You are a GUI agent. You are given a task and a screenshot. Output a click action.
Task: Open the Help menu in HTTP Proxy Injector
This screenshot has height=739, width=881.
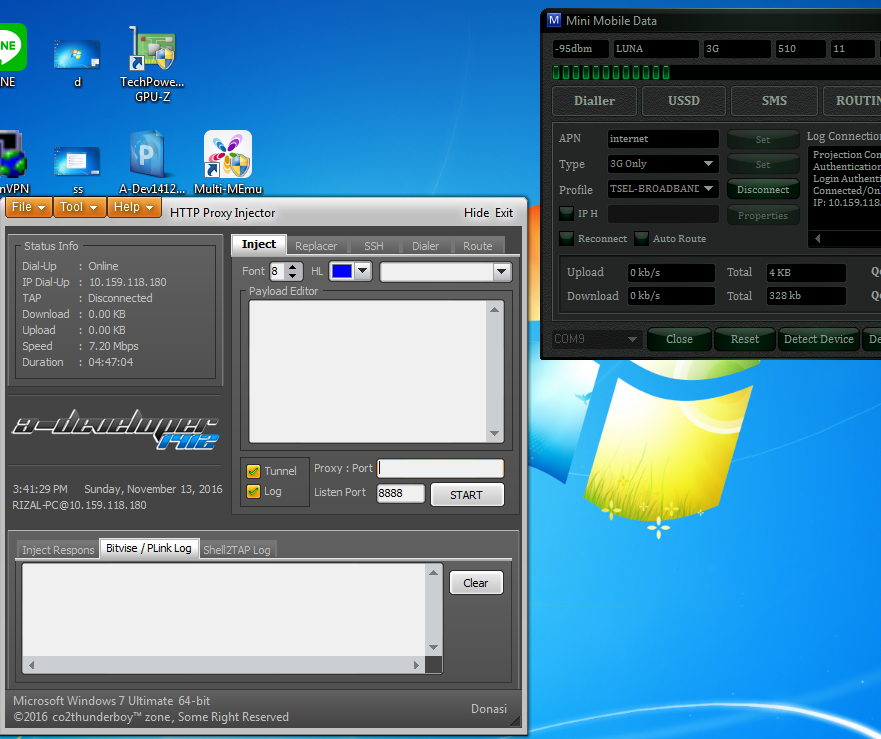pyautogui.click(x=133, y=207)
